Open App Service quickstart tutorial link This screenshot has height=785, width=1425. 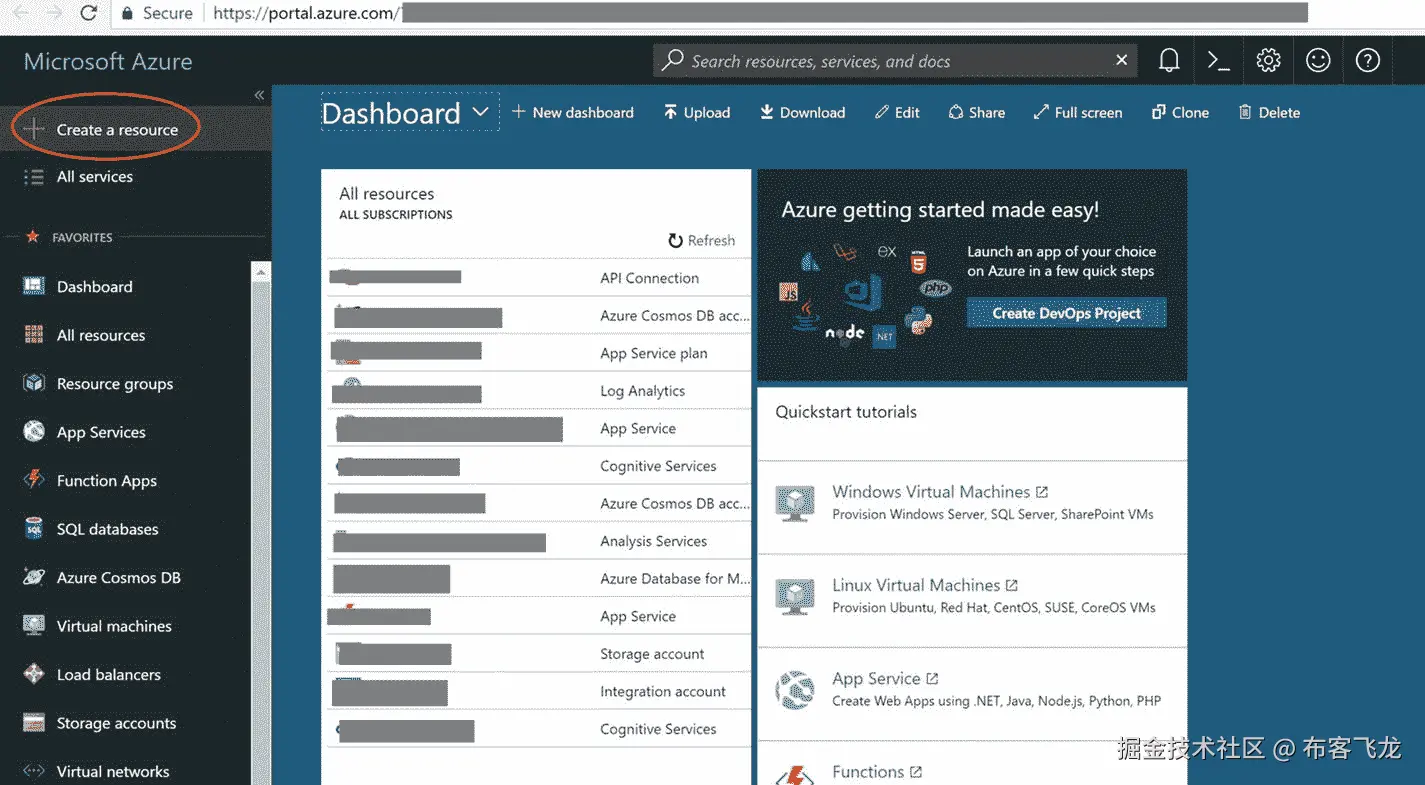tap(885, 678)
